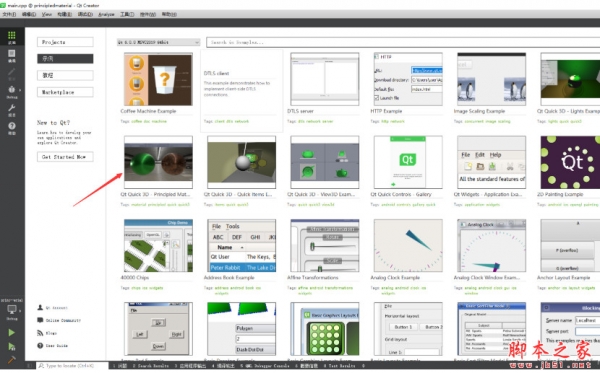Screen dimensions: 600x373
Task: Click the Search in Examples field
Action: 403,42
